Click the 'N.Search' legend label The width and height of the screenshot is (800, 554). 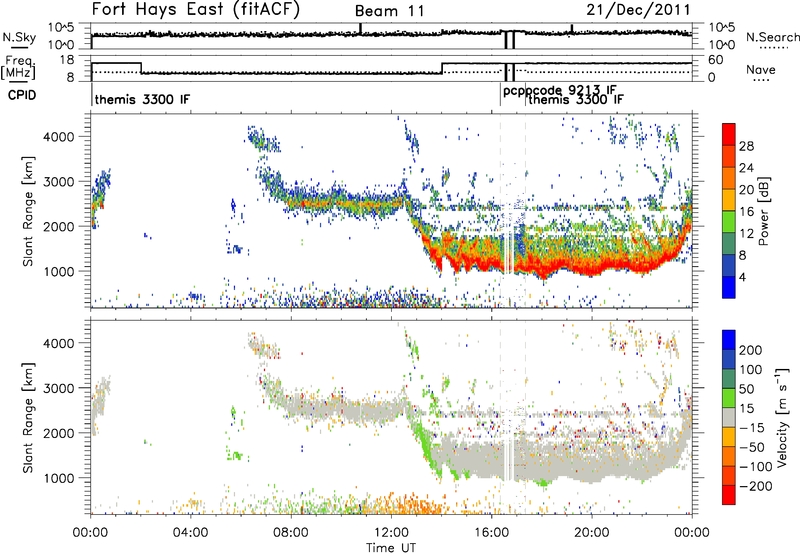pos(772,37)
